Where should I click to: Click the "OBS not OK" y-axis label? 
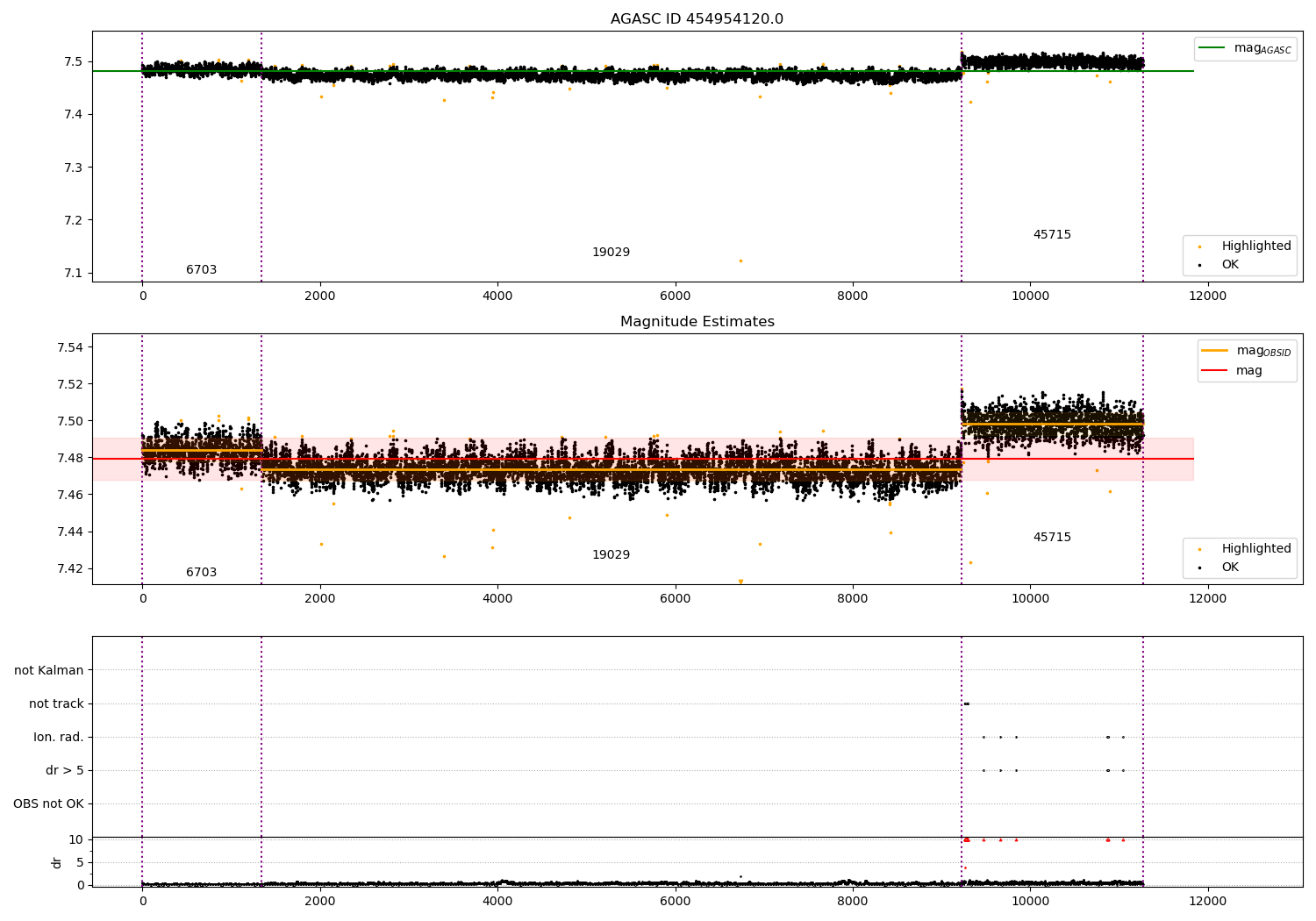48,803
